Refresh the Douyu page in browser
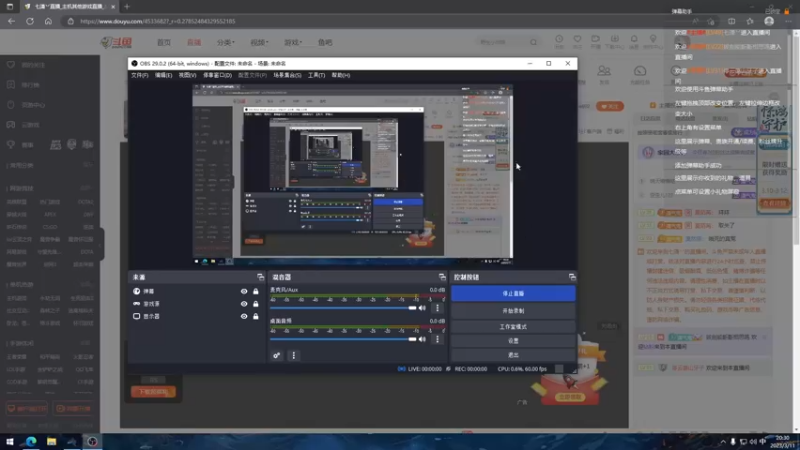 (x=30, y=21)
